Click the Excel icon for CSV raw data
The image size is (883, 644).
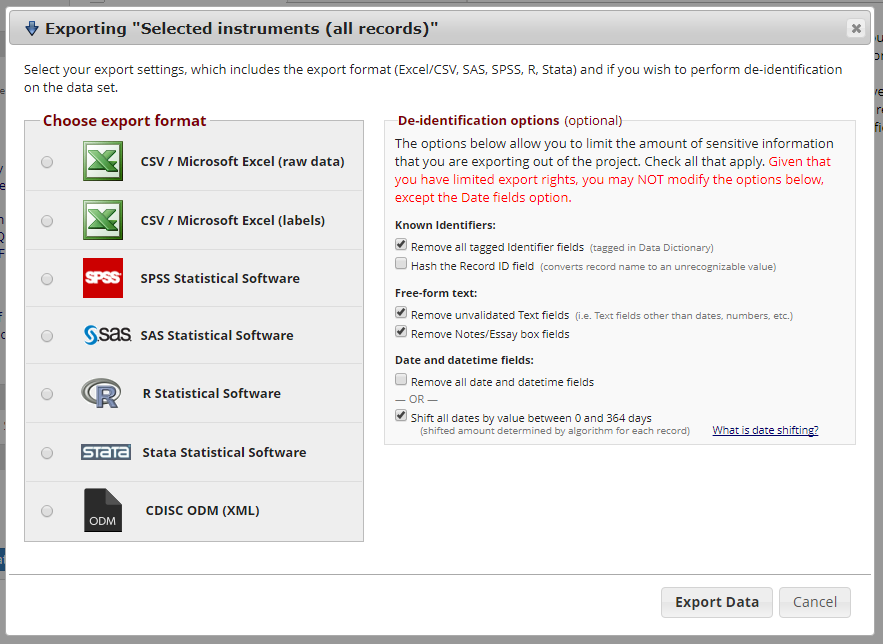tap(103, 161)
